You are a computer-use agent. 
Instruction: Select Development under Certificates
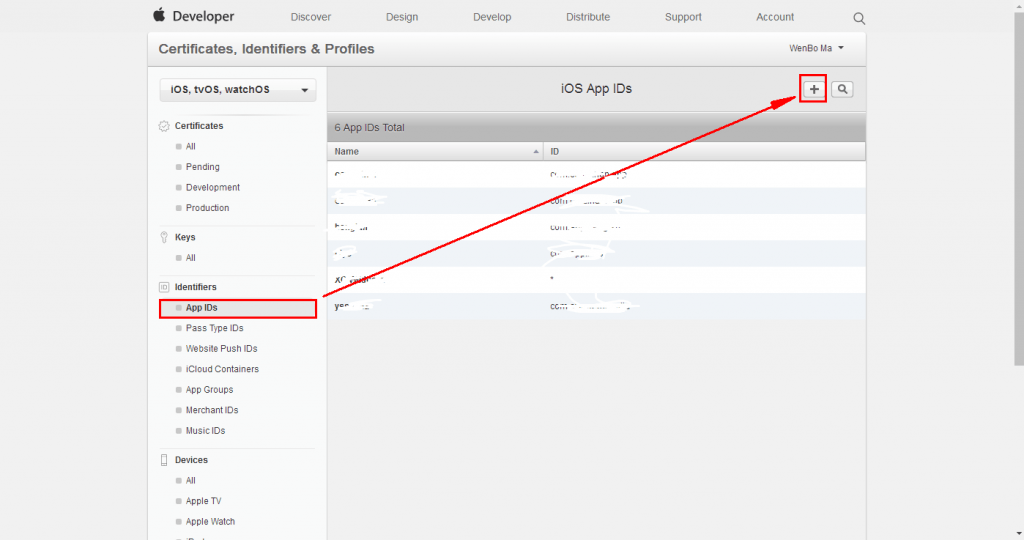point(212,187)
